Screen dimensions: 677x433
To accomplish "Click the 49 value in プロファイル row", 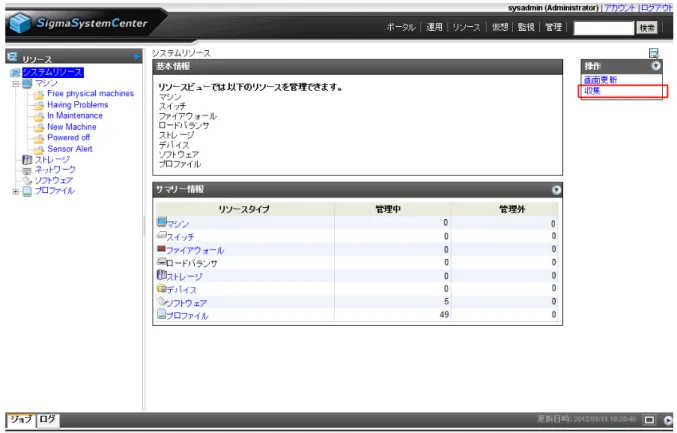I will [444, 315].
